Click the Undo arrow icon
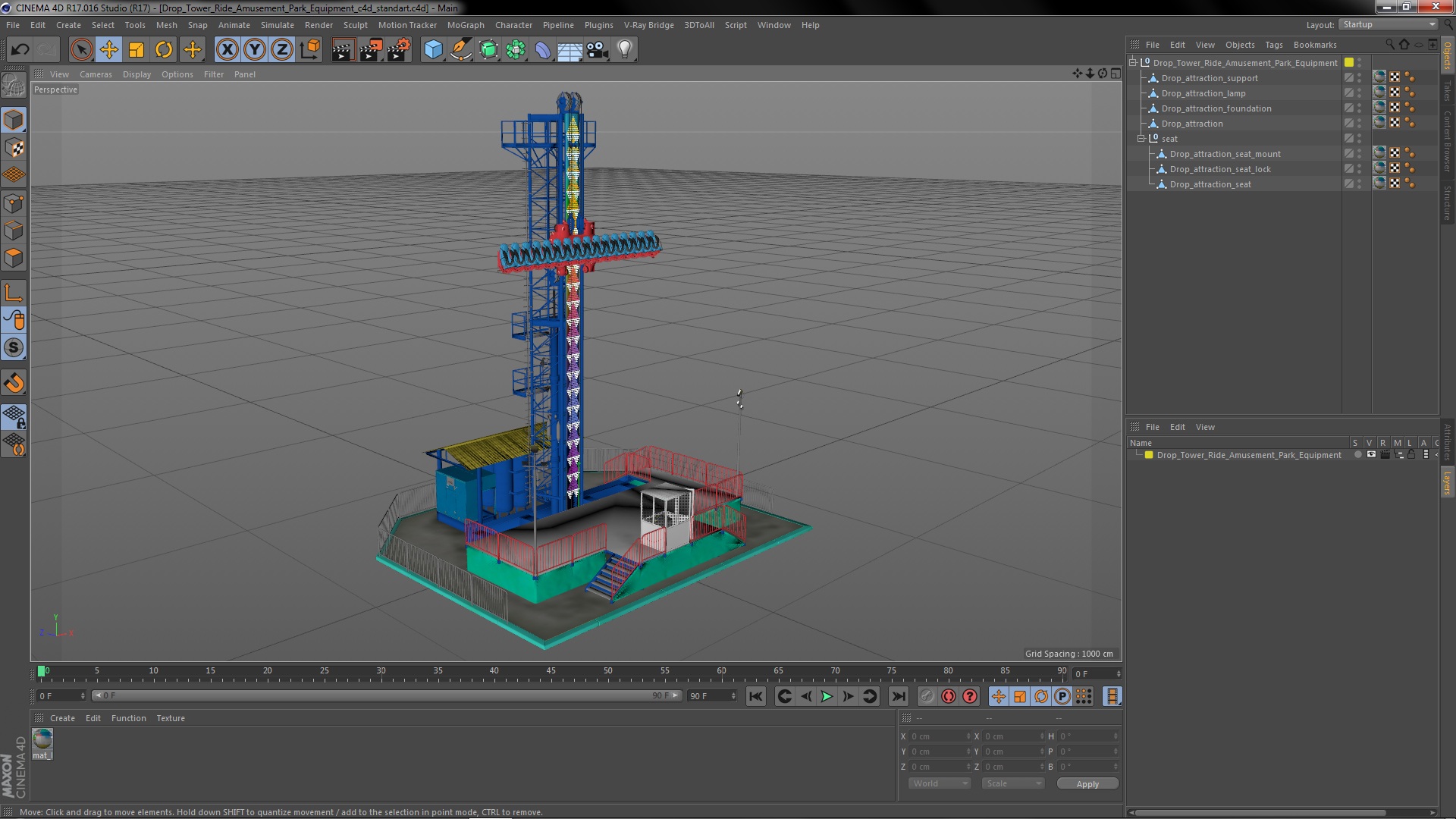The width and height of the screenshot is (1456, 819). pyautogui.click(x=20, y=50)
